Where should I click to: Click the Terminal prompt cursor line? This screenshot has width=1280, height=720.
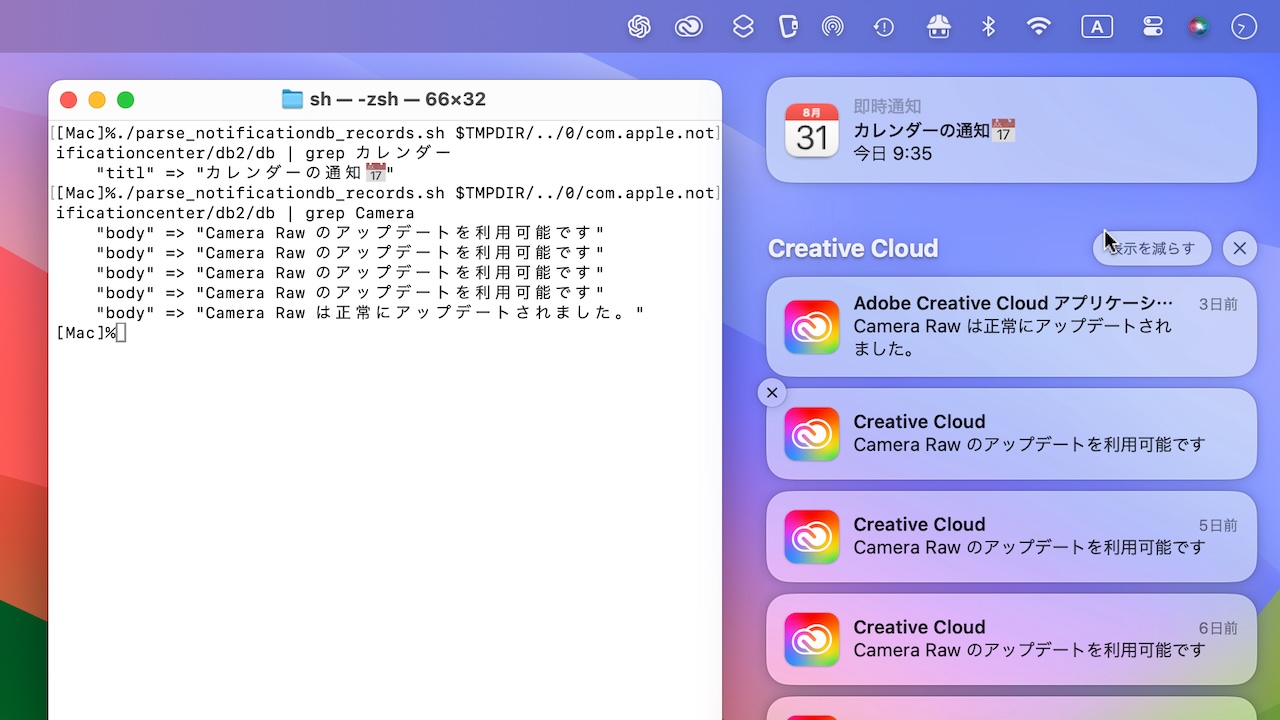92,333
